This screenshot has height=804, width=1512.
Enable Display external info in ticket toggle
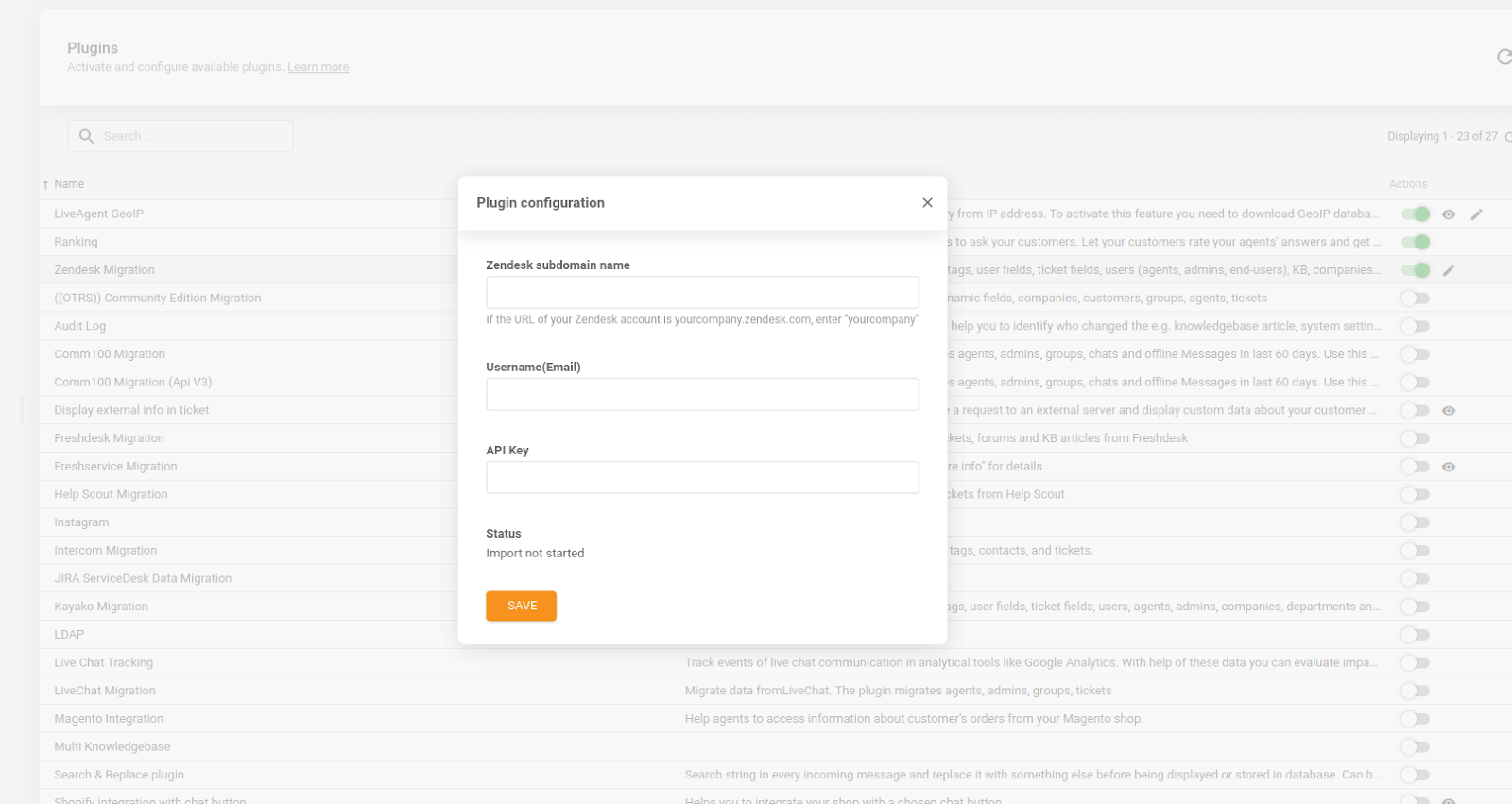coord(1416,411)
